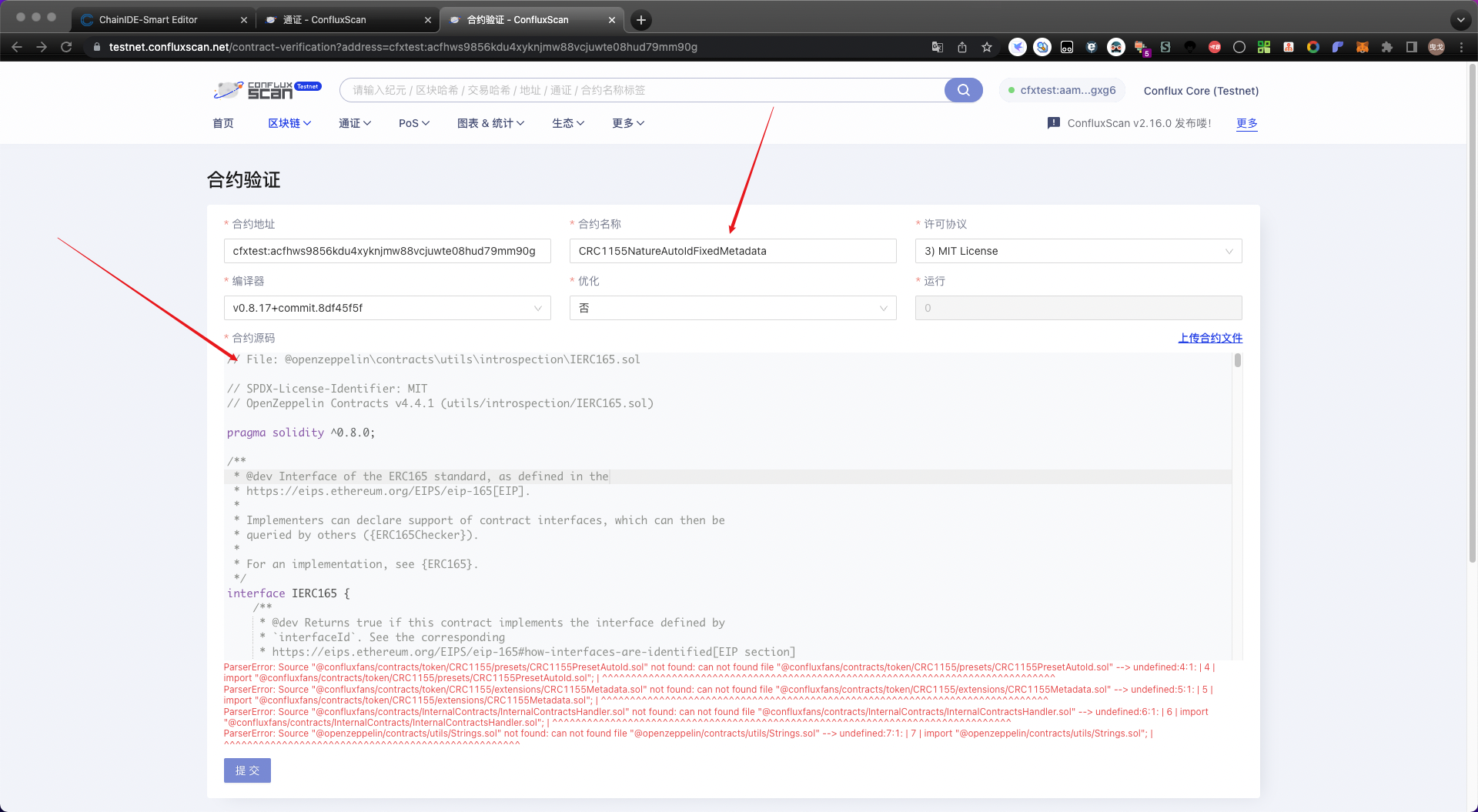Click the ConfluxScan logo

[266, 90]
